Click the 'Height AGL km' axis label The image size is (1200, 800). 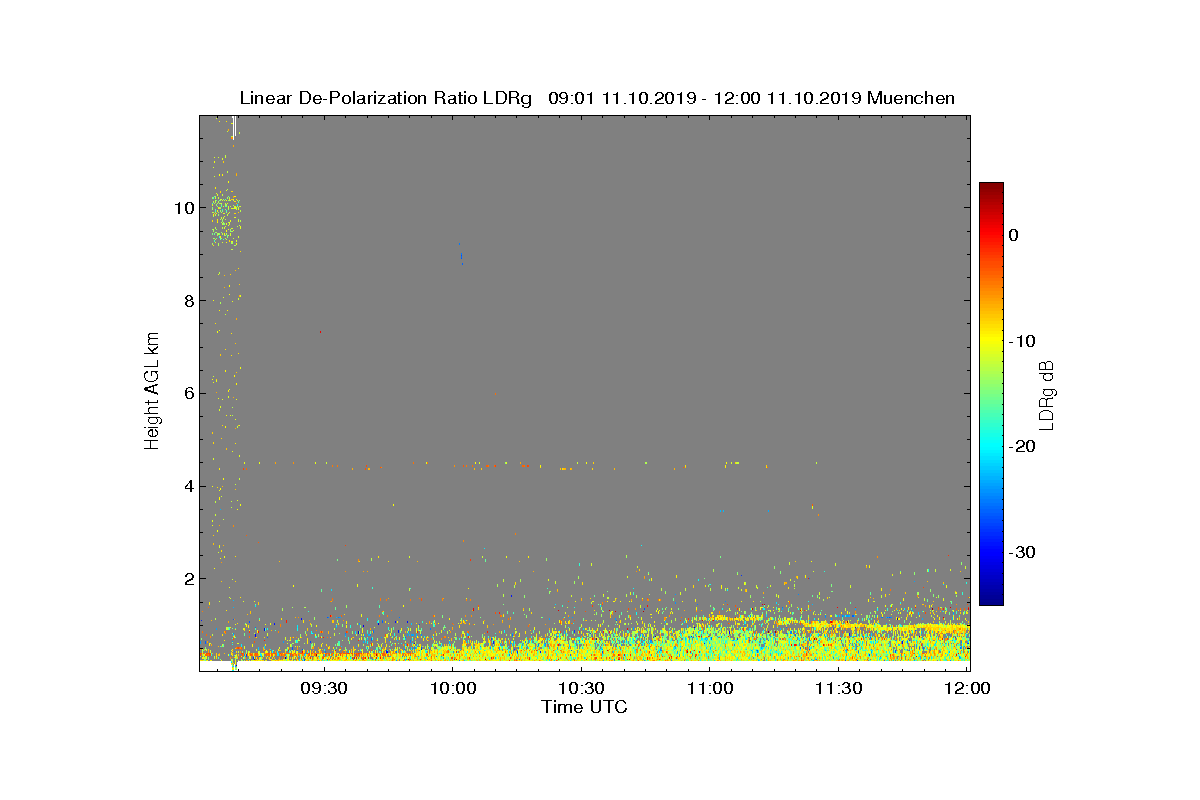coord(152,391)
